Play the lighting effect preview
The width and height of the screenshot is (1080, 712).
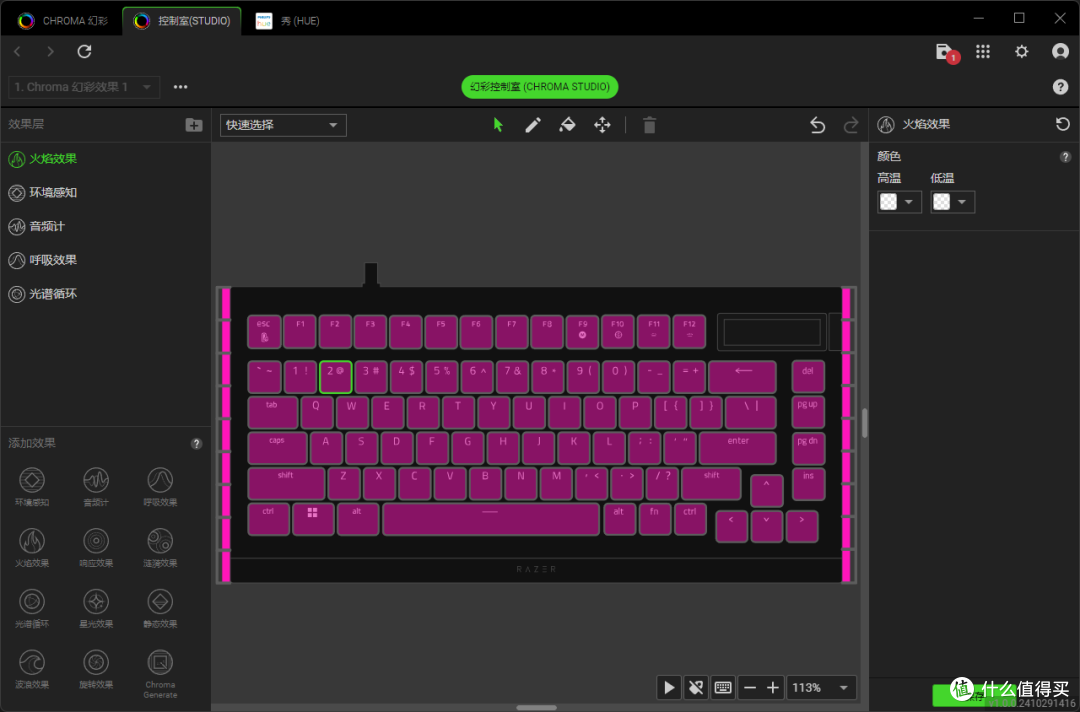[668, 687]
